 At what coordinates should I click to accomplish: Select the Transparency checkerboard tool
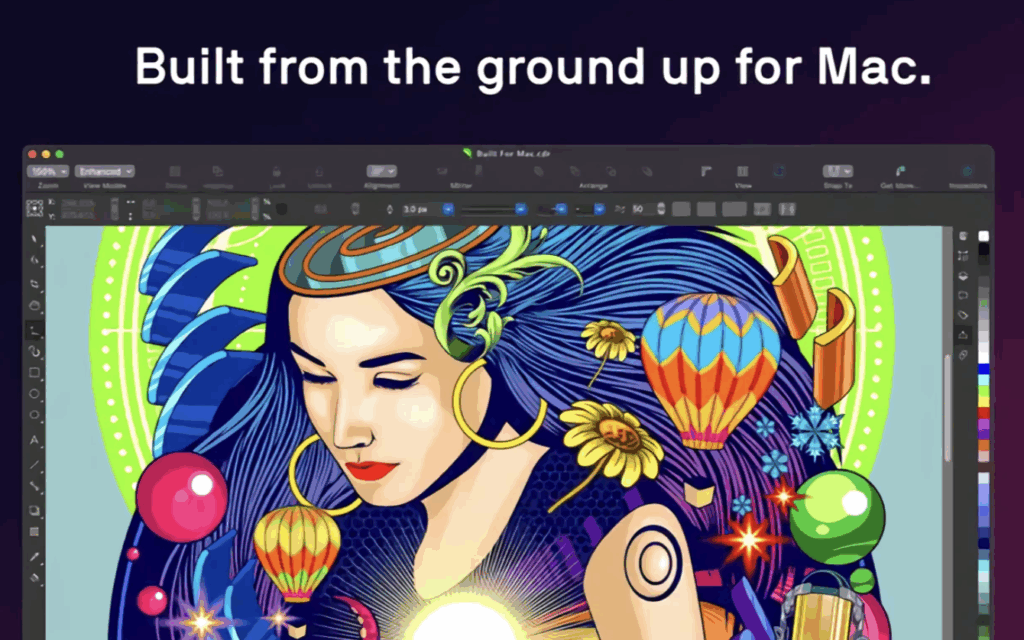tap(34, 532)
